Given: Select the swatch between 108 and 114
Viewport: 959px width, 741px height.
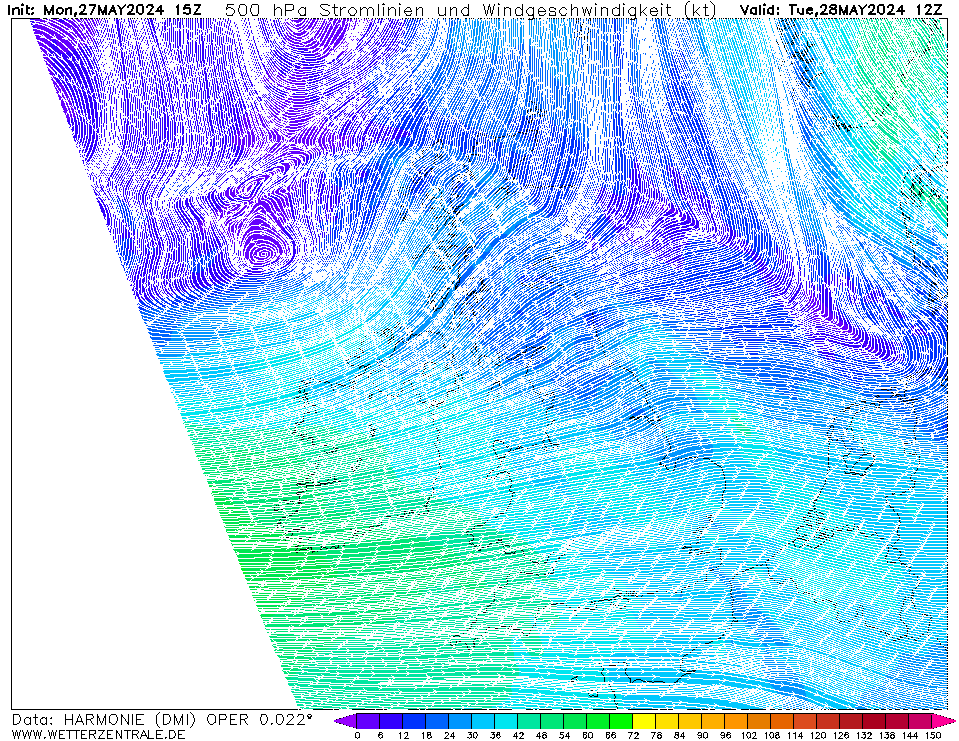Looking at the screenshot, I should [x=782, y=721].
